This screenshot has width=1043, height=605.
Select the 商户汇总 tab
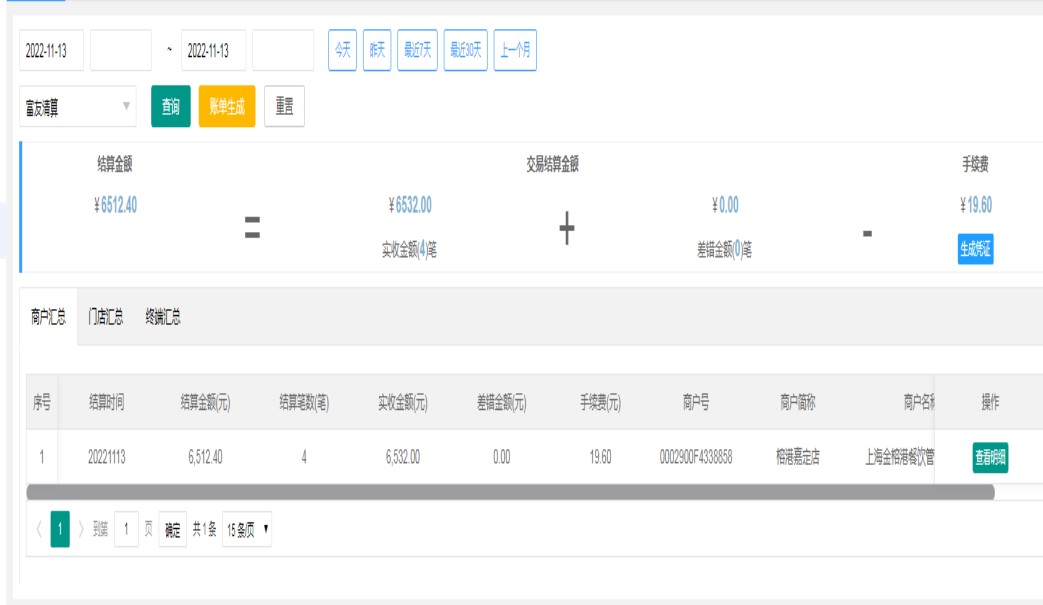tap(48, 317)
